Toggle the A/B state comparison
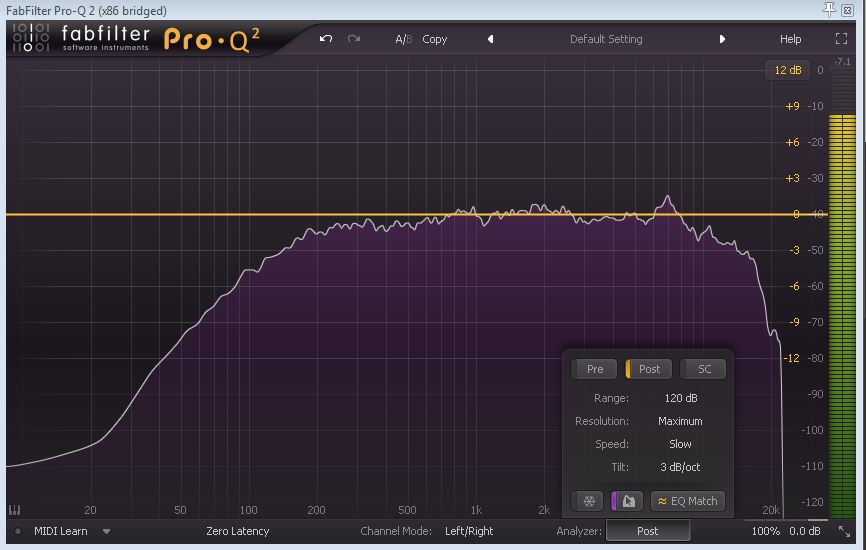The width and height of the screenshot is (866, 550). pos(404,39)
